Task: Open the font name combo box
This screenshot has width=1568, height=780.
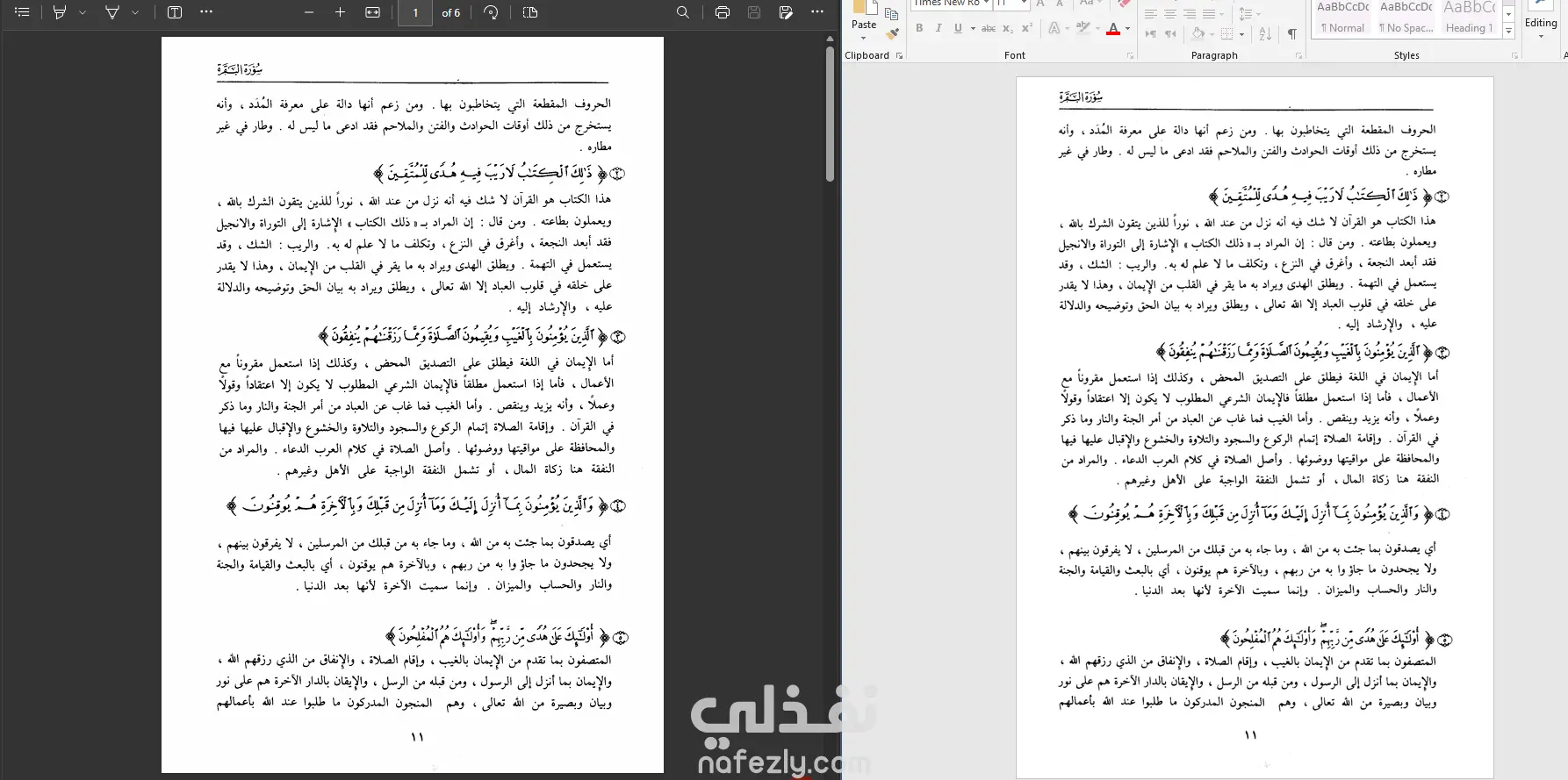Action: click(x=951, y=4)
